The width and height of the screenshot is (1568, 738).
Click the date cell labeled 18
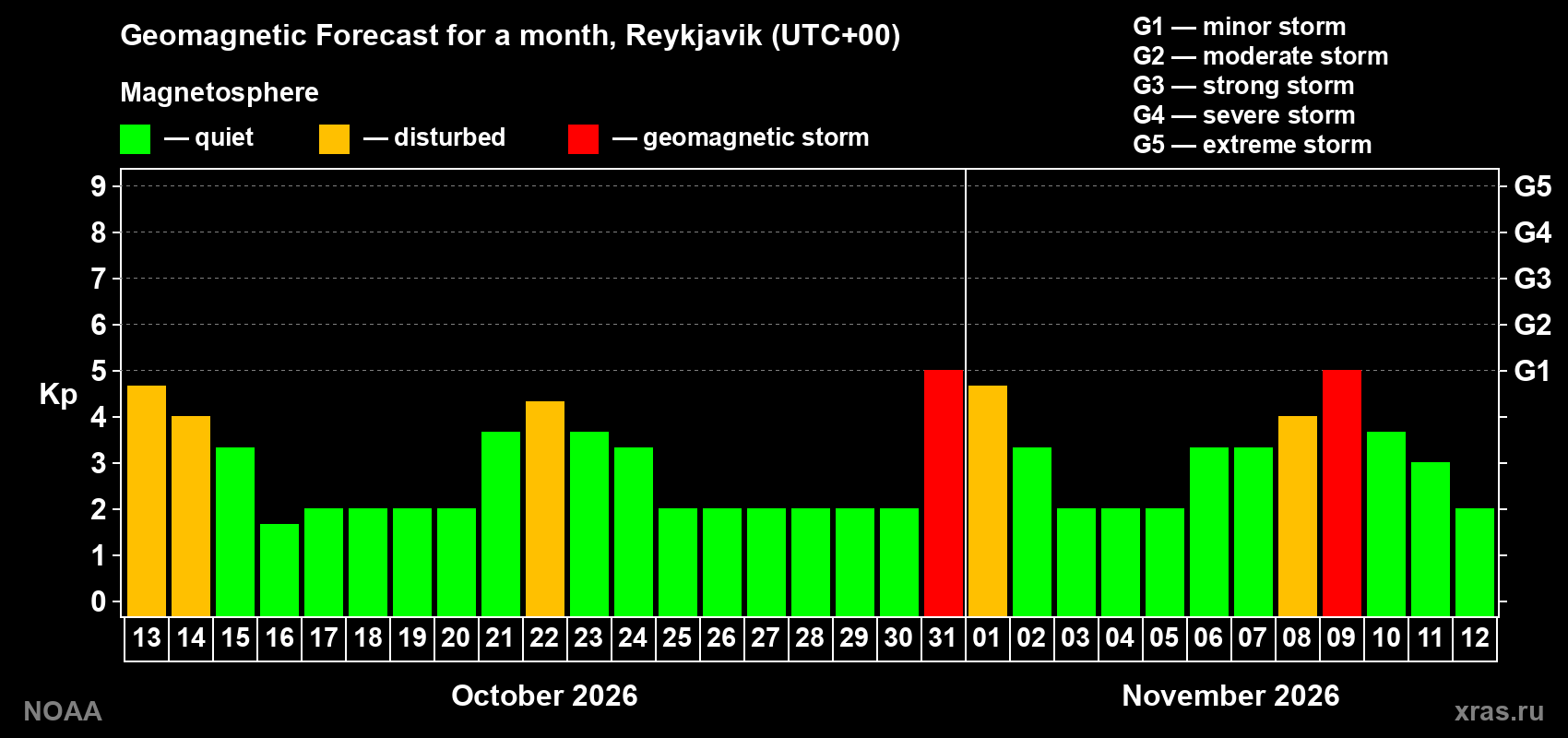[368, 638]
